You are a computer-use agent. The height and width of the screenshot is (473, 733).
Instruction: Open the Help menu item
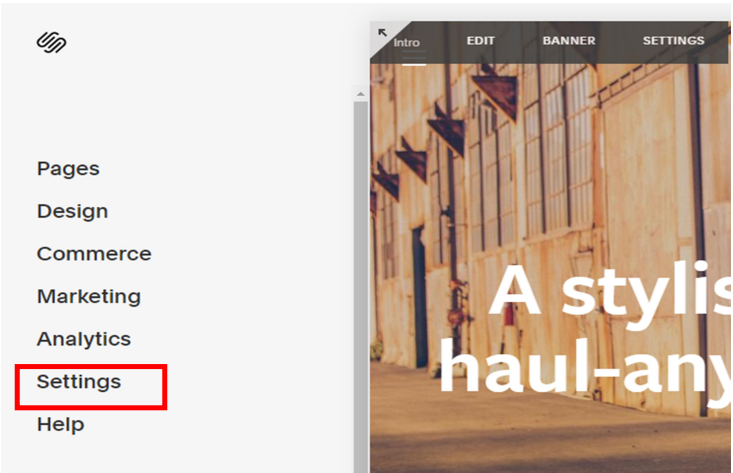[61, 424]
